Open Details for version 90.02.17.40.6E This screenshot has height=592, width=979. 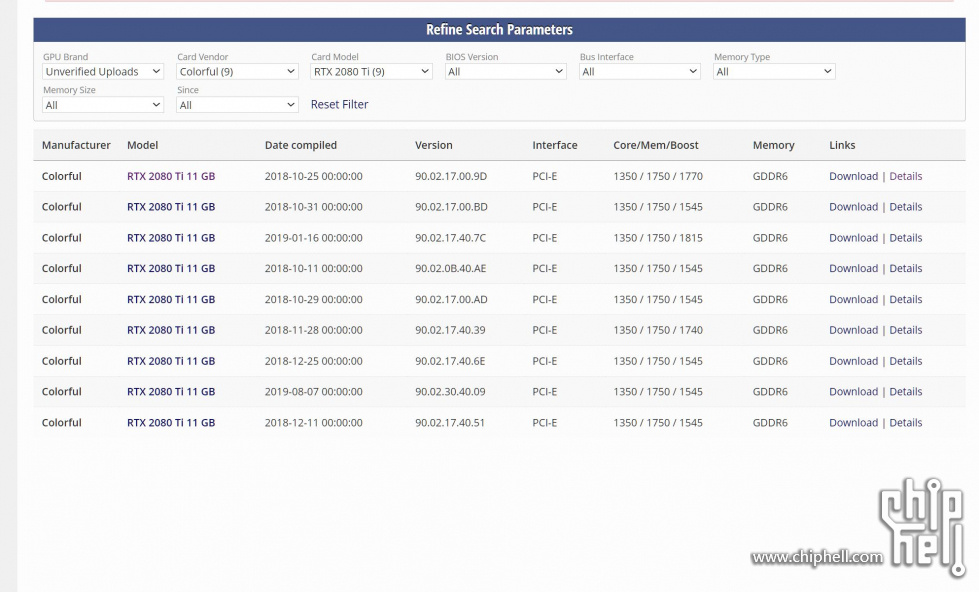pos(905,361)
